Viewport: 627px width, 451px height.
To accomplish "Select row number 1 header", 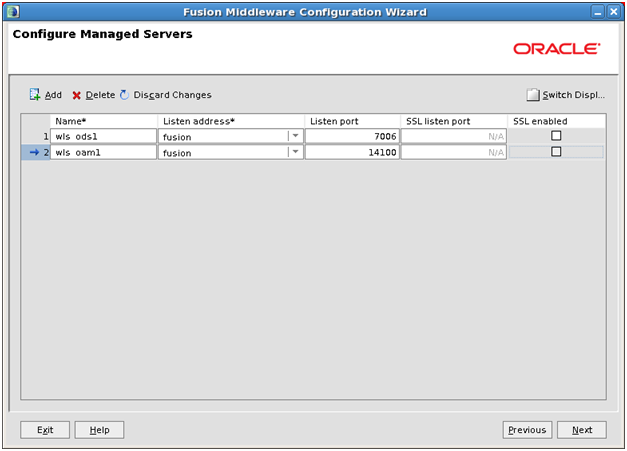I will [36, 136].
